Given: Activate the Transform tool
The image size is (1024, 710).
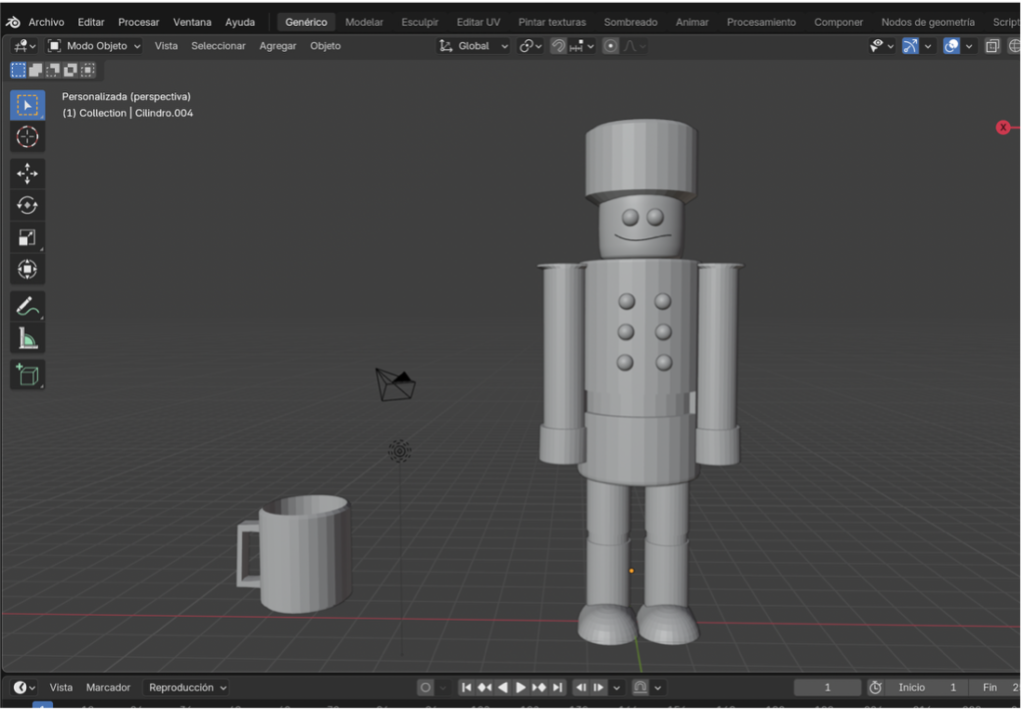Looking at the screenshot, I should (x=27, y=268).
